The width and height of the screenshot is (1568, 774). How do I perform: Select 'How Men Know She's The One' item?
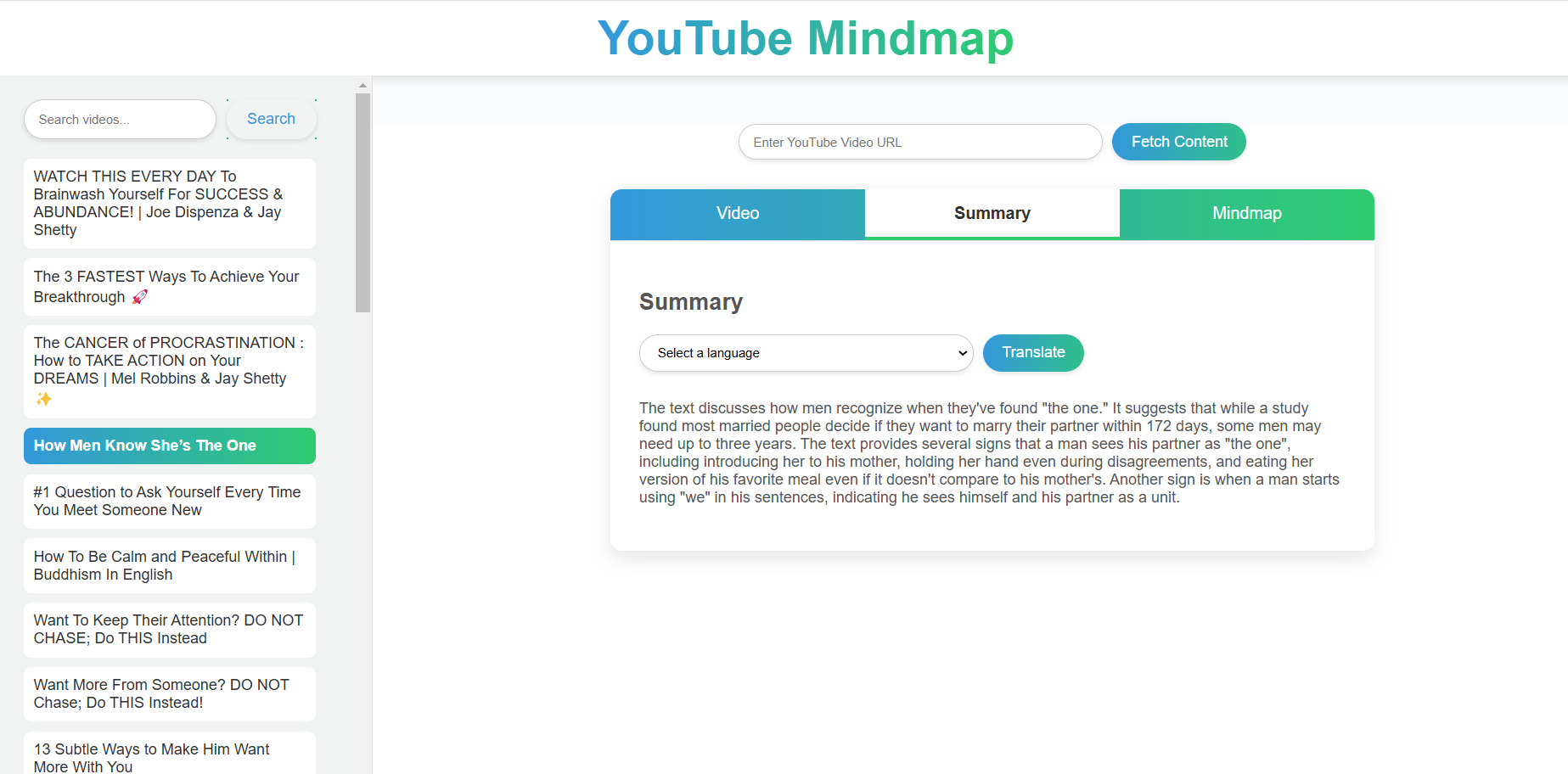coord(170,446)
